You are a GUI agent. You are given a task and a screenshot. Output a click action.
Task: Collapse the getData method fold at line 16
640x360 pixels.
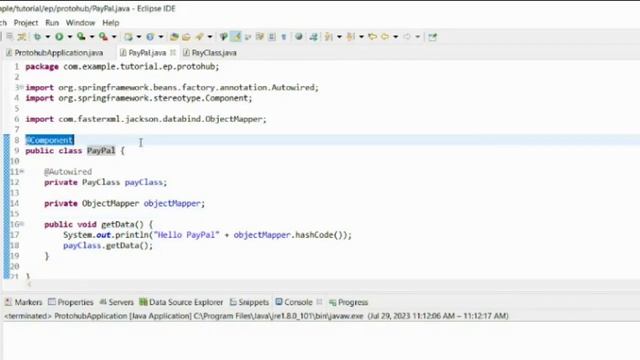(22, 224)
